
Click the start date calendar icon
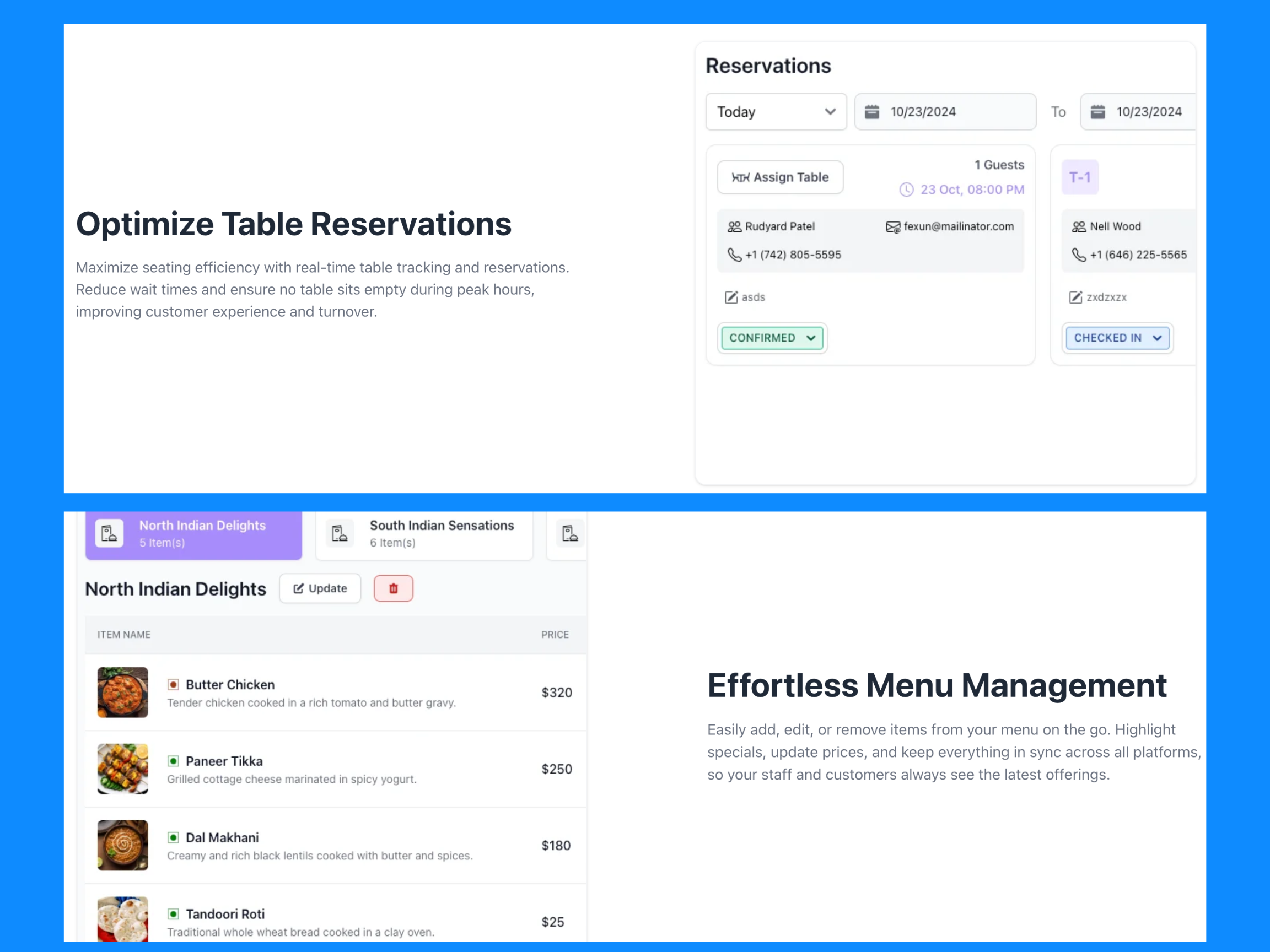(871, 112)
